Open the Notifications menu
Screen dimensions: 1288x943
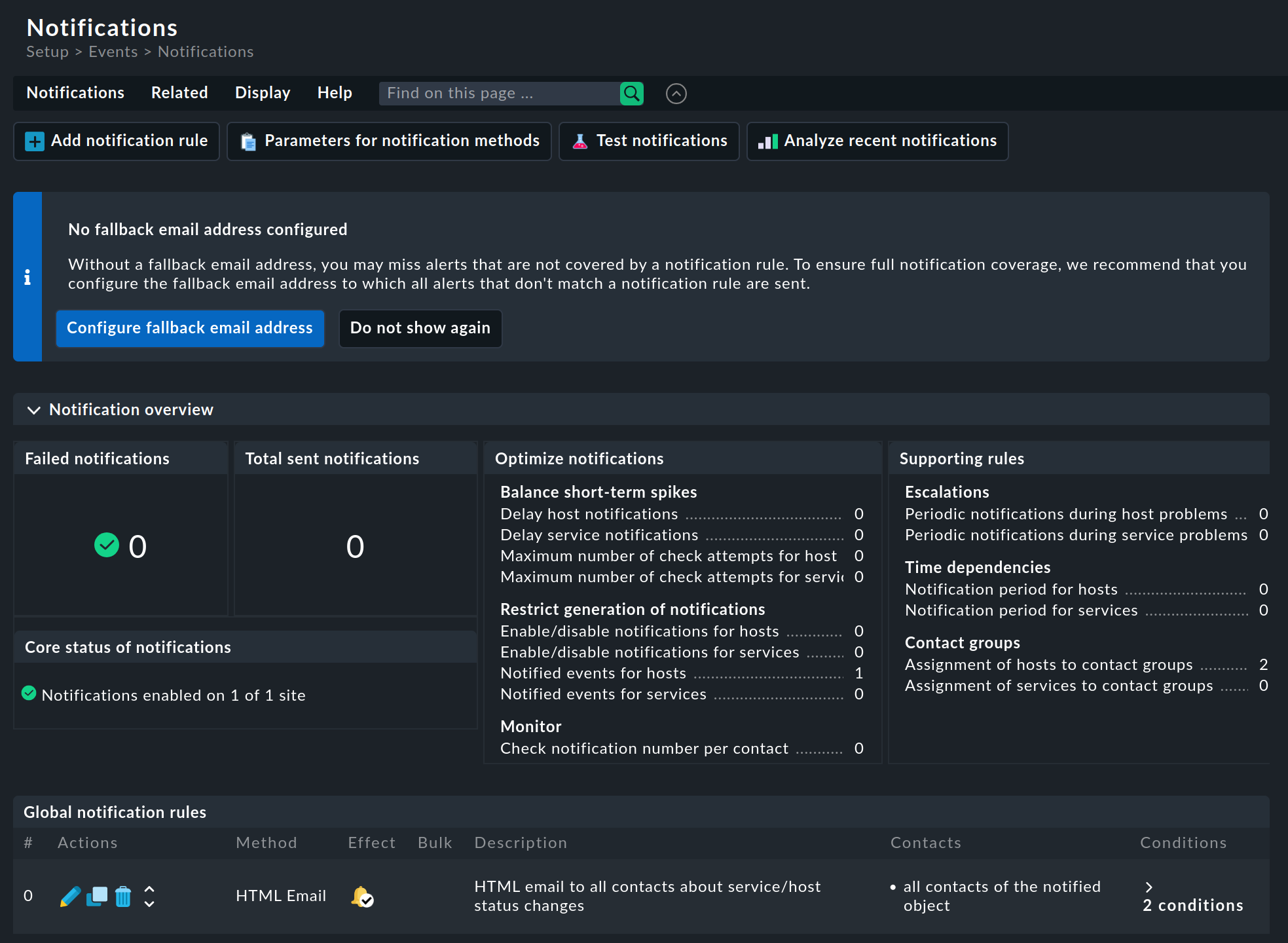75,93
